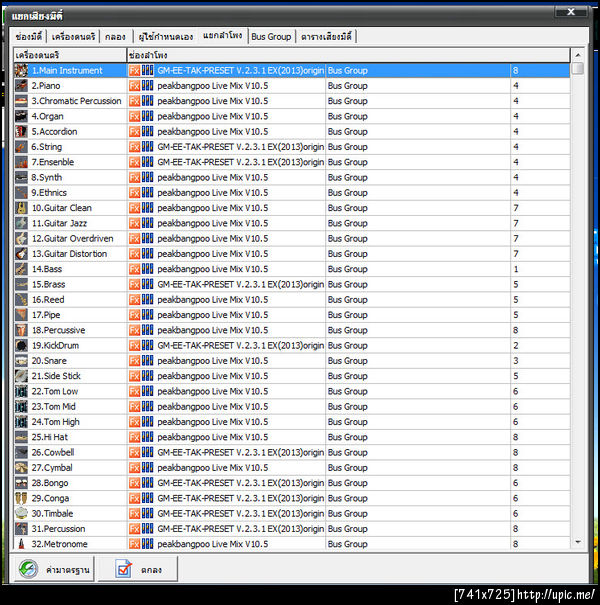The height and width of the screenshot is (605, 600).
Task: Click the ตกลง confirm button
Action: tap(138, 569)
